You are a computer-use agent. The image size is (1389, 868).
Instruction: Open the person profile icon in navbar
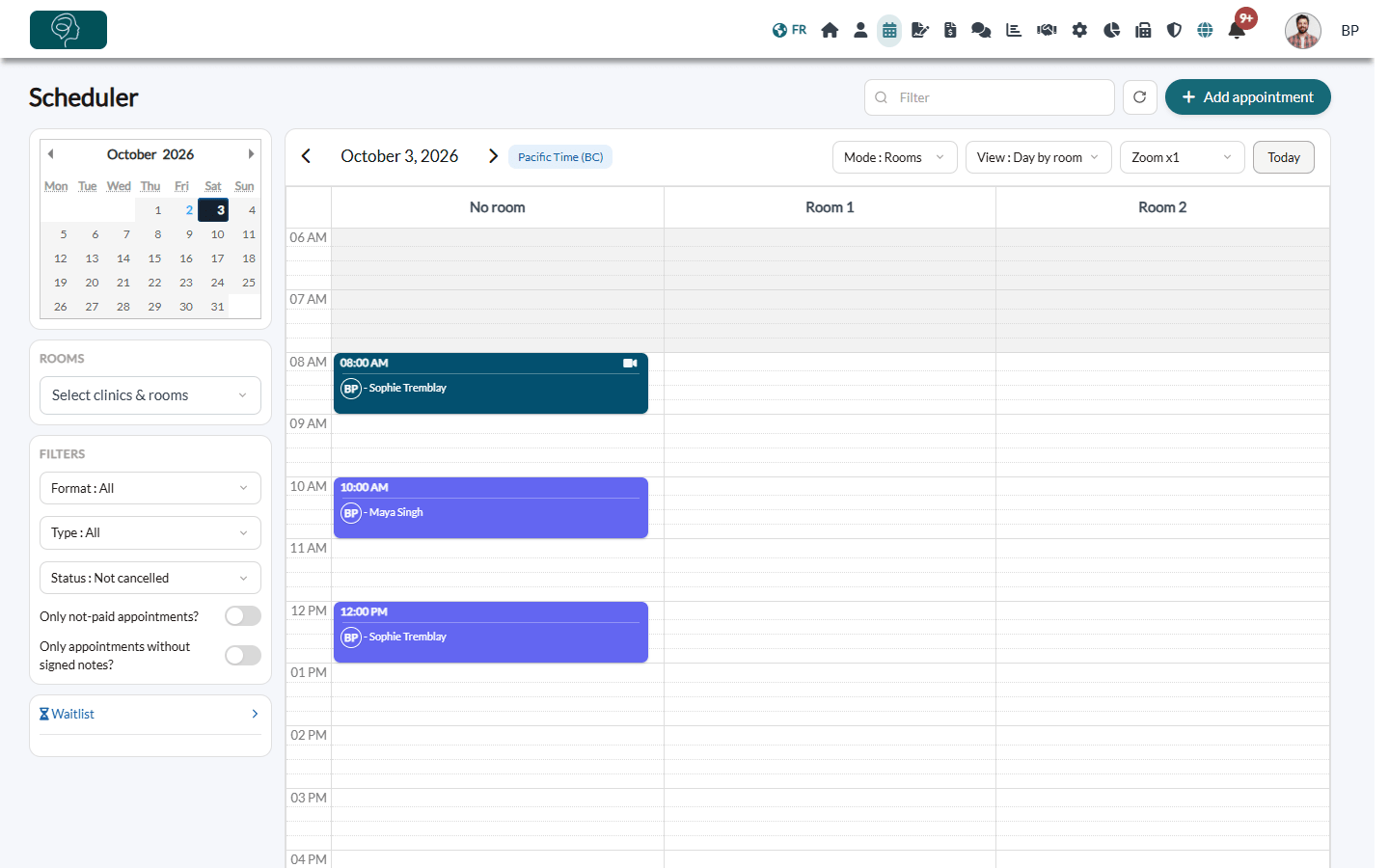[860, 30]
